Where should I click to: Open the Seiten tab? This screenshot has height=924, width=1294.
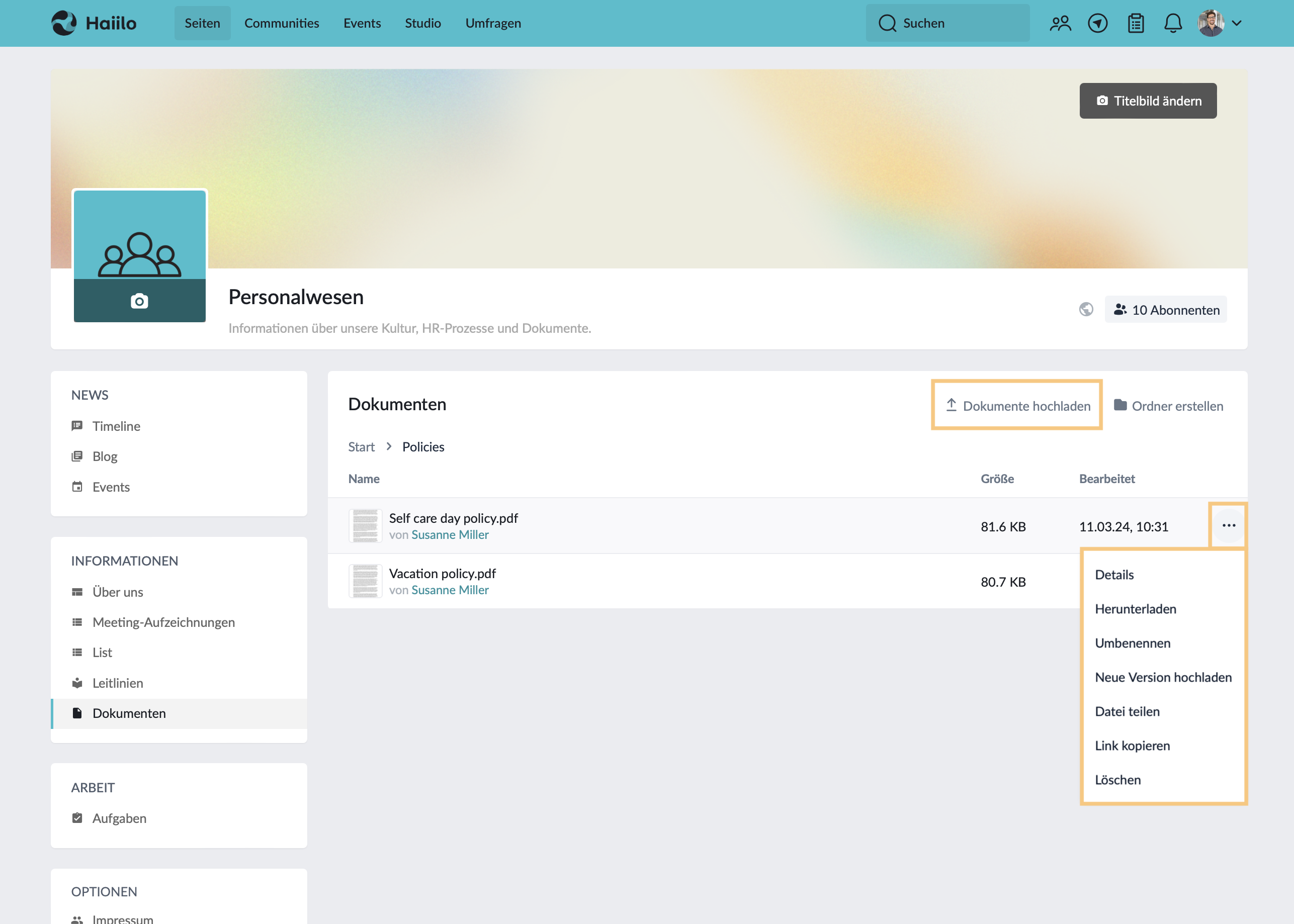[202, 23]
